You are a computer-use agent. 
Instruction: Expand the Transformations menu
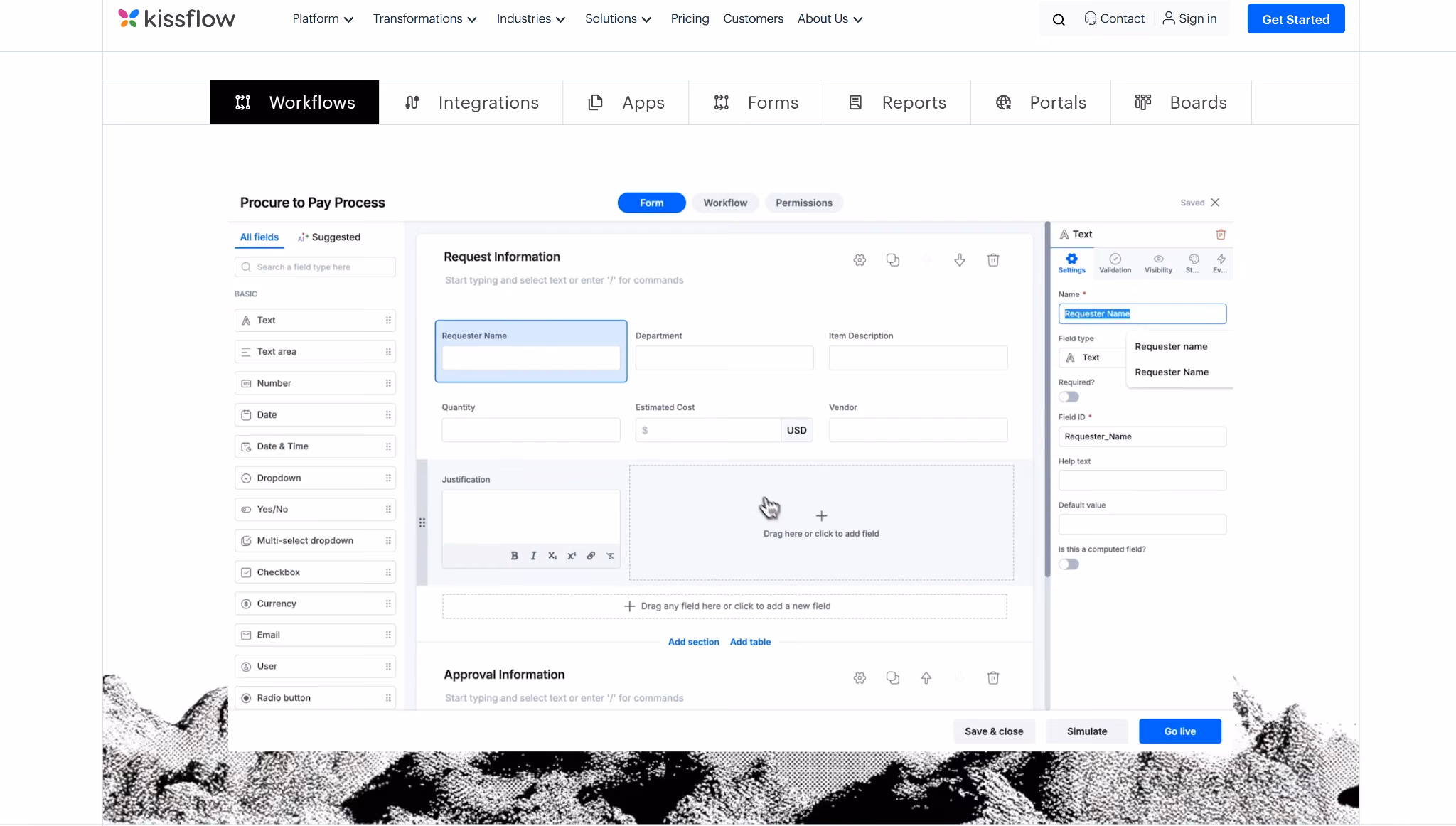coord(425,19)
